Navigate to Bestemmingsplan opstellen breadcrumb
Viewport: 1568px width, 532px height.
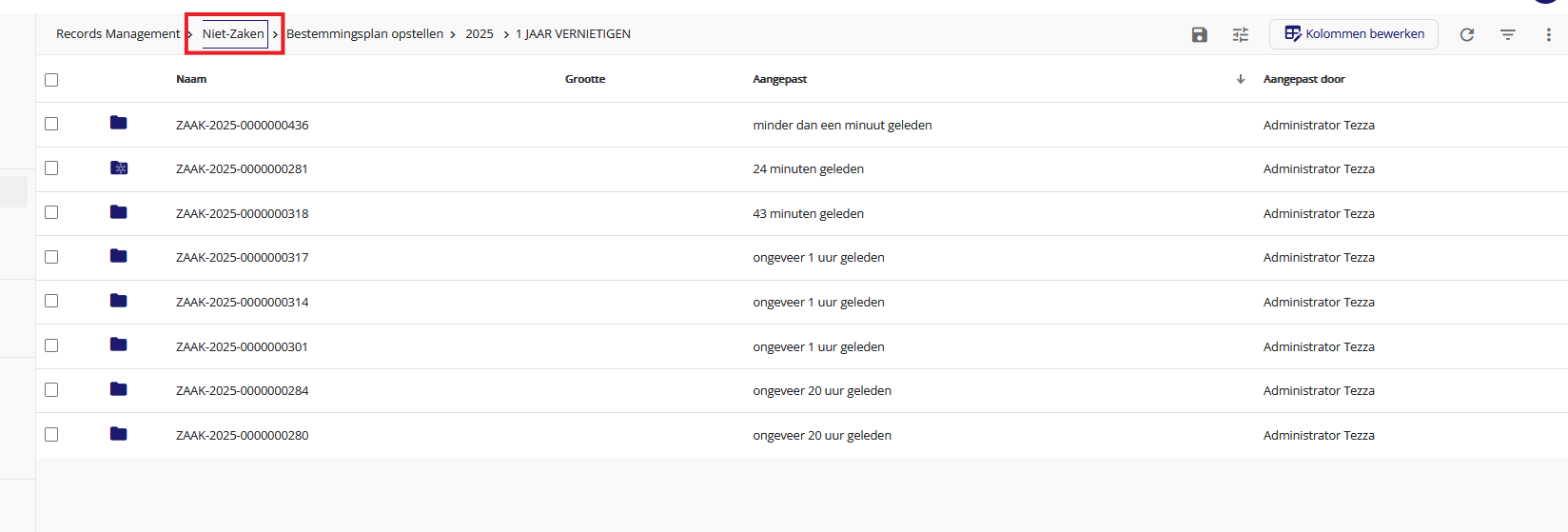(x=364, y=34)
